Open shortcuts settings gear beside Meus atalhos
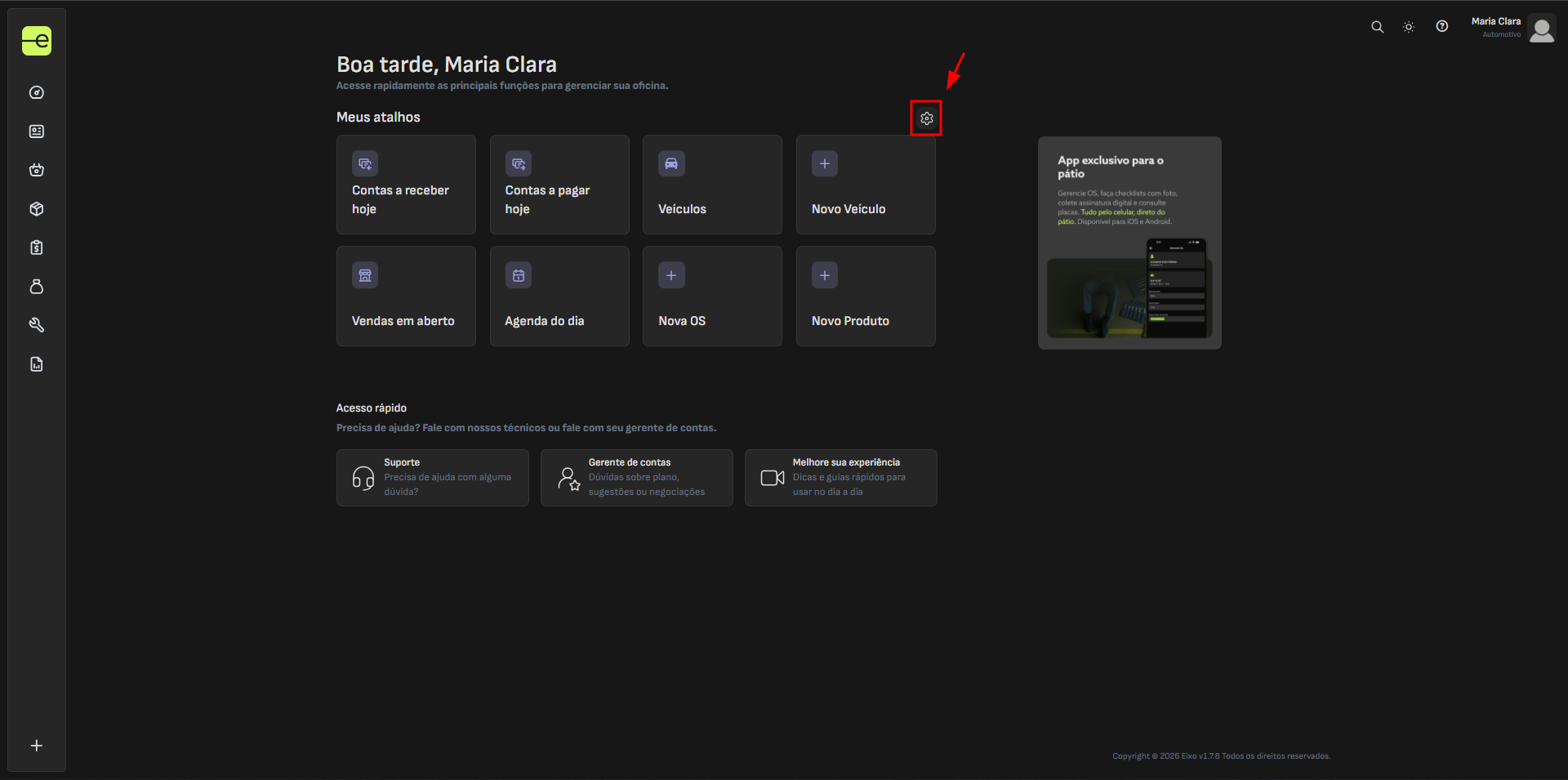 tap(926, 118)
